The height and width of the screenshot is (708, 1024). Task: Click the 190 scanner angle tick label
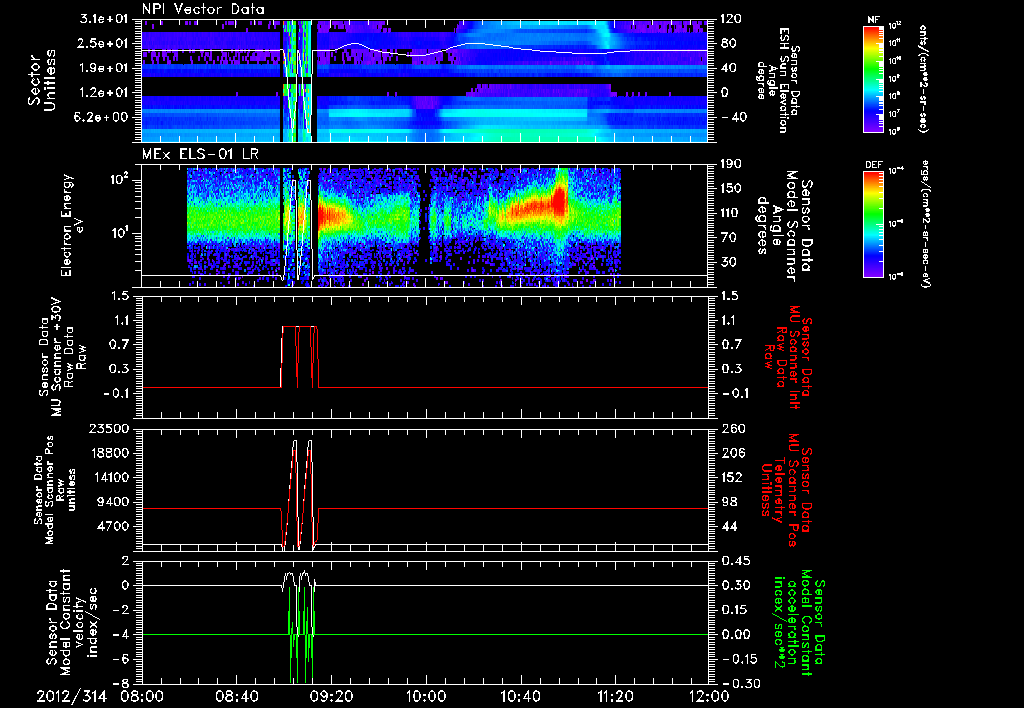[731, 164]
